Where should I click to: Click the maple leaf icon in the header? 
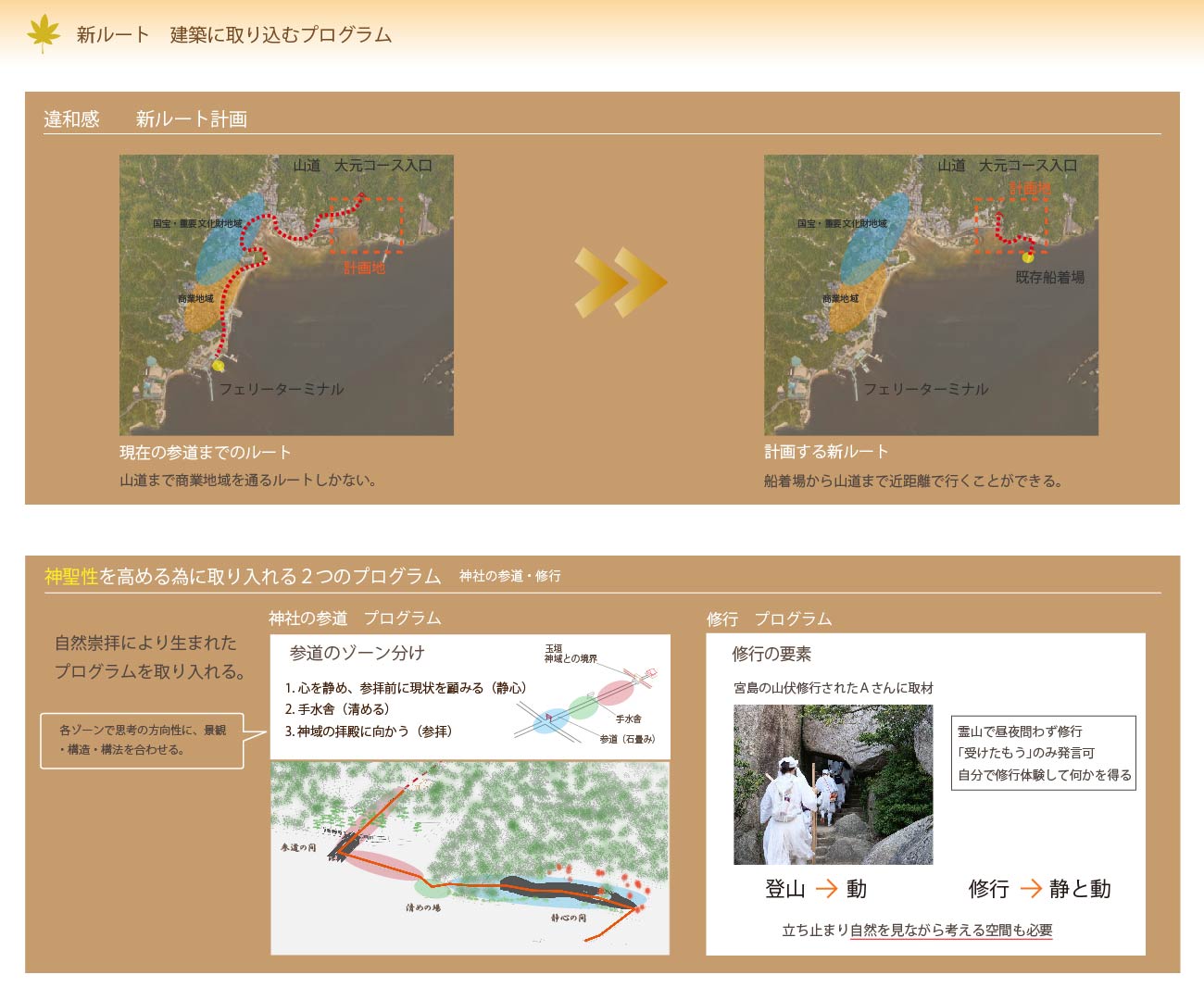click(43, 33)
